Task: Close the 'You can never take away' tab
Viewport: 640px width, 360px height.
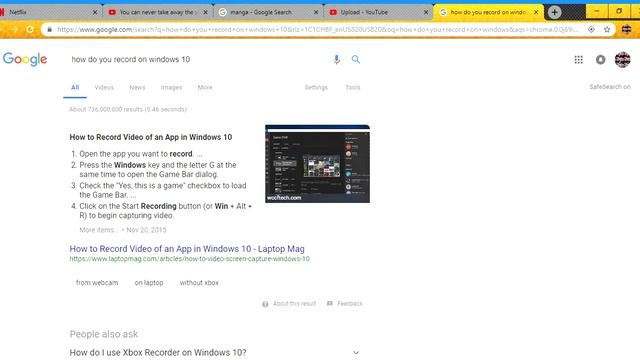Action: coord(205,12)
